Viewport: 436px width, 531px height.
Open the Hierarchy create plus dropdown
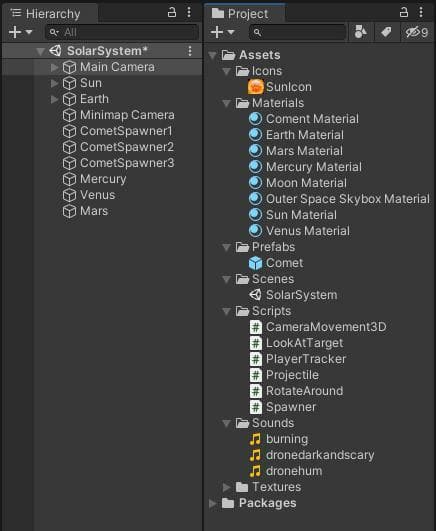[20, 32]
